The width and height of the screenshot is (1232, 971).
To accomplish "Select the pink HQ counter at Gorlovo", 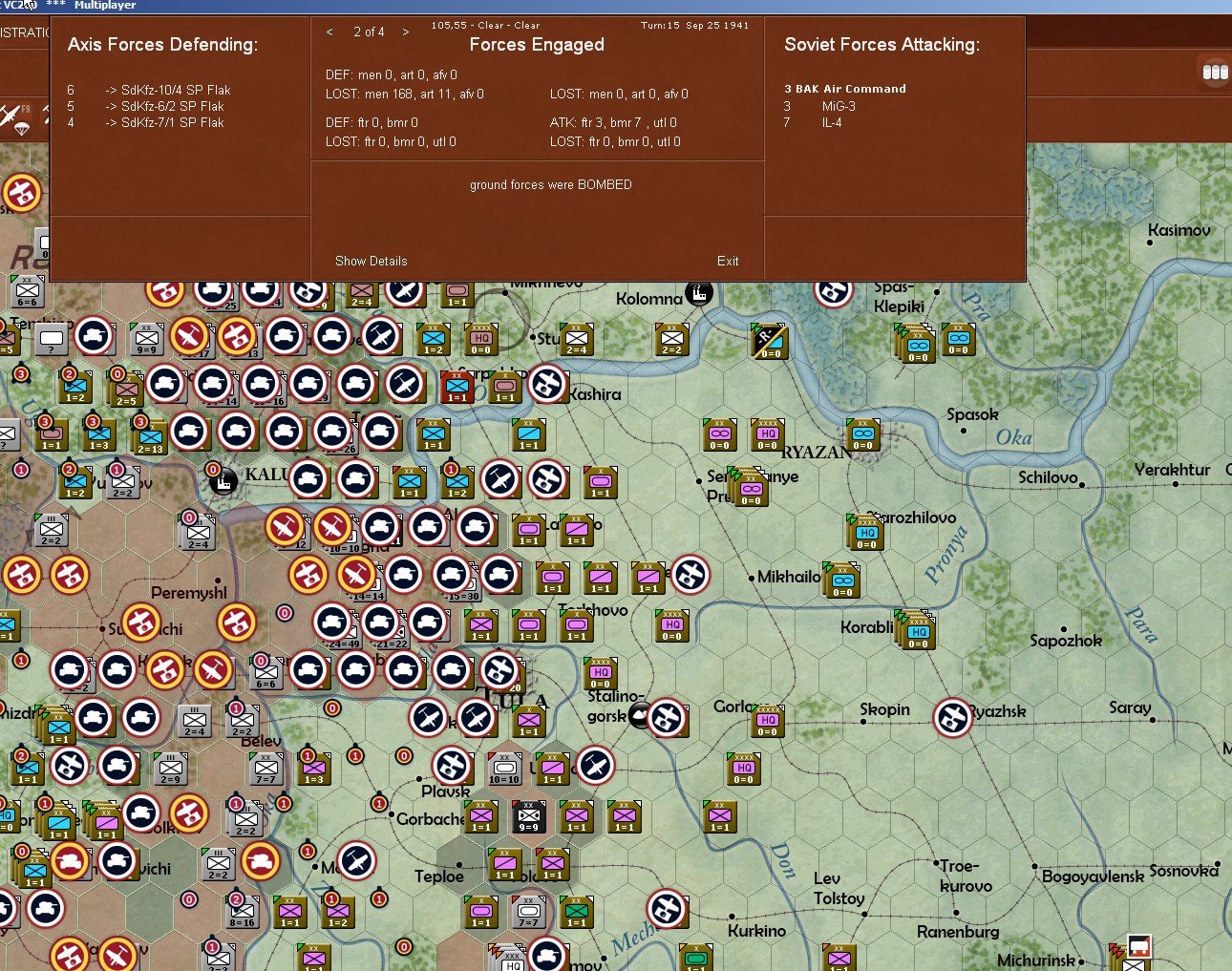I will click(768, 722).
